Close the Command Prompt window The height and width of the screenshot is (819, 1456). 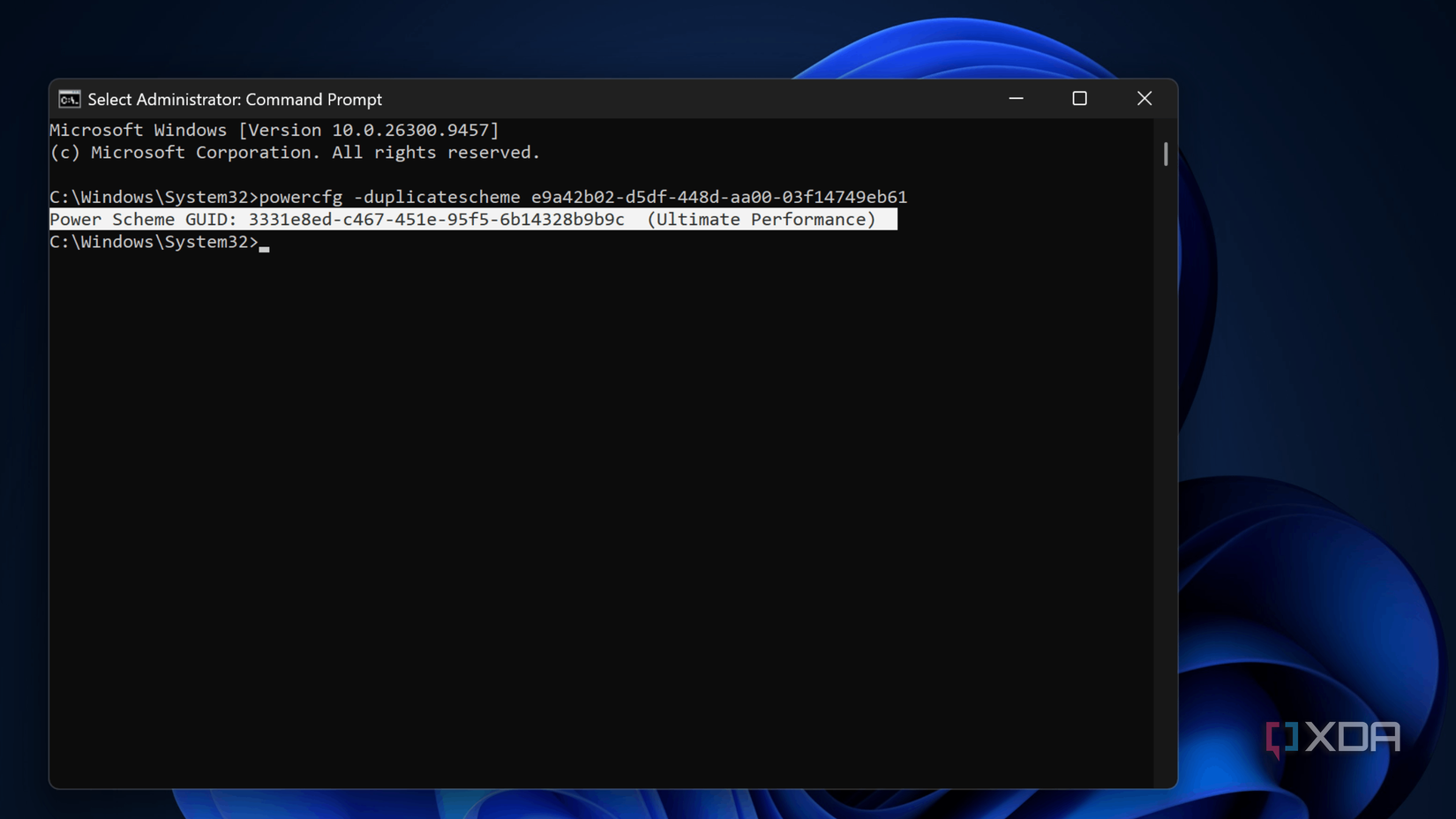point(1145,99)
